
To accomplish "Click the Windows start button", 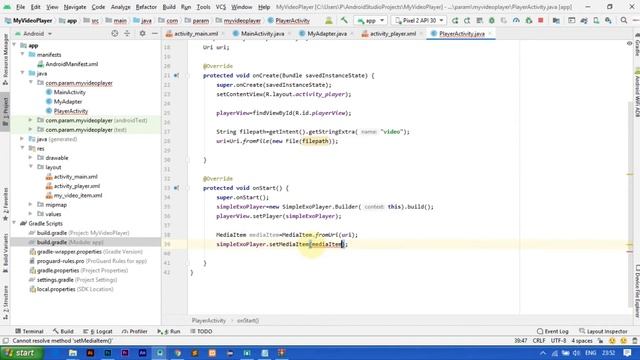I will point(21,353).
